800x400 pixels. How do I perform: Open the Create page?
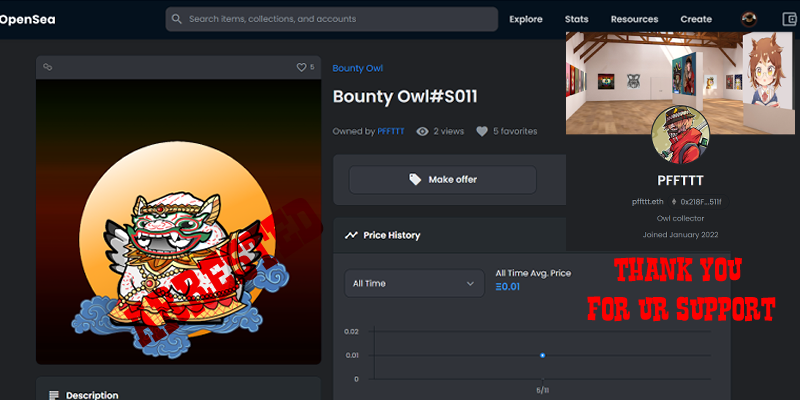696,19
